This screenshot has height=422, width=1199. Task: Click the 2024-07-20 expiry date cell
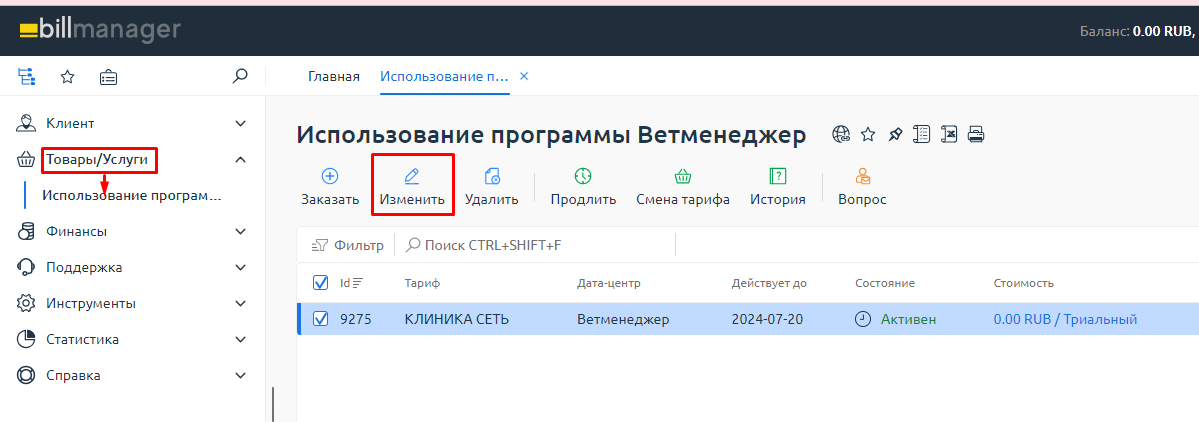(767, 320)
